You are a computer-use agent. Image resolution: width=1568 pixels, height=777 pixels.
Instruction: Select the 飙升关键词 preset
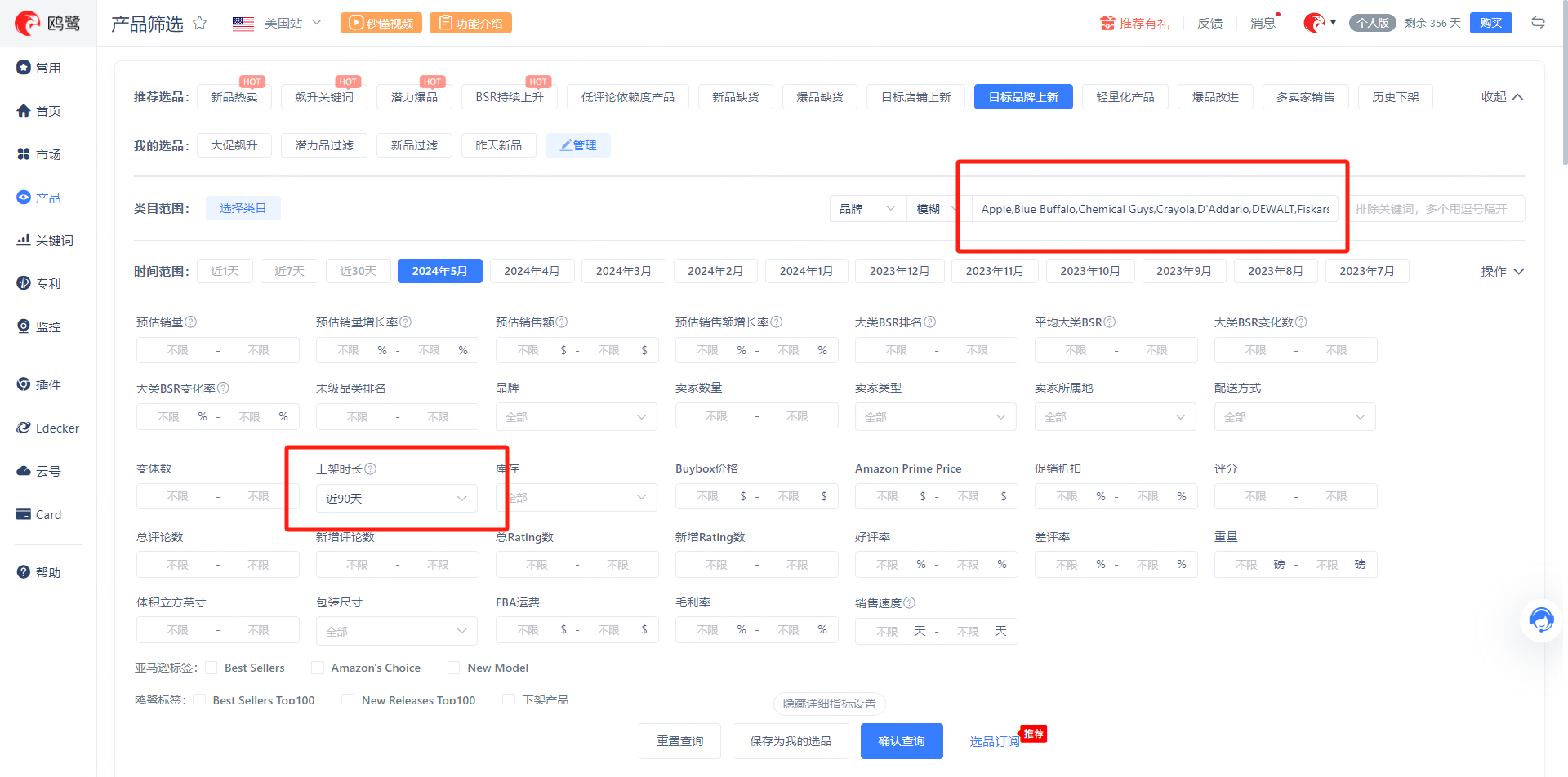point(324,97)
